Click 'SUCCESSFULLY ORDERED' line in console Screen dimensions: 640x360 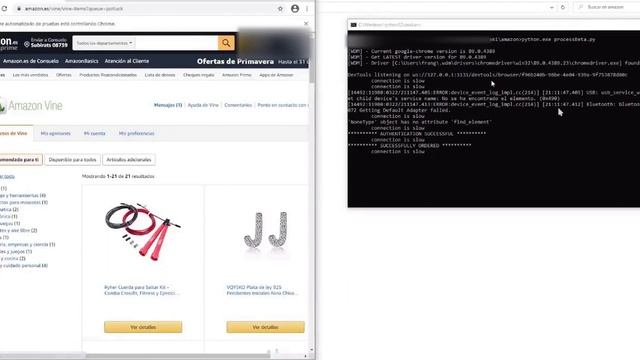click(x=409, y=146)
